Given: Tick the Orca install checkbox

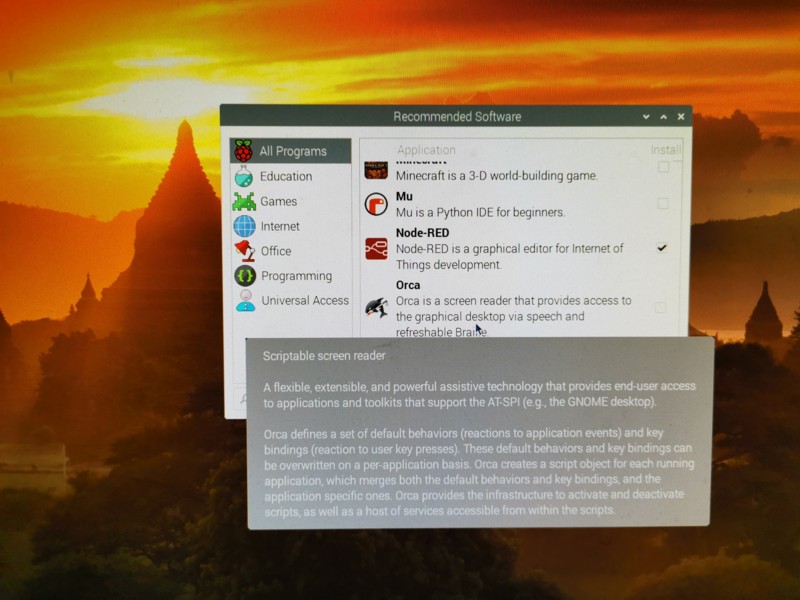Looking at the screenshot, I should [x=661, y=307].
